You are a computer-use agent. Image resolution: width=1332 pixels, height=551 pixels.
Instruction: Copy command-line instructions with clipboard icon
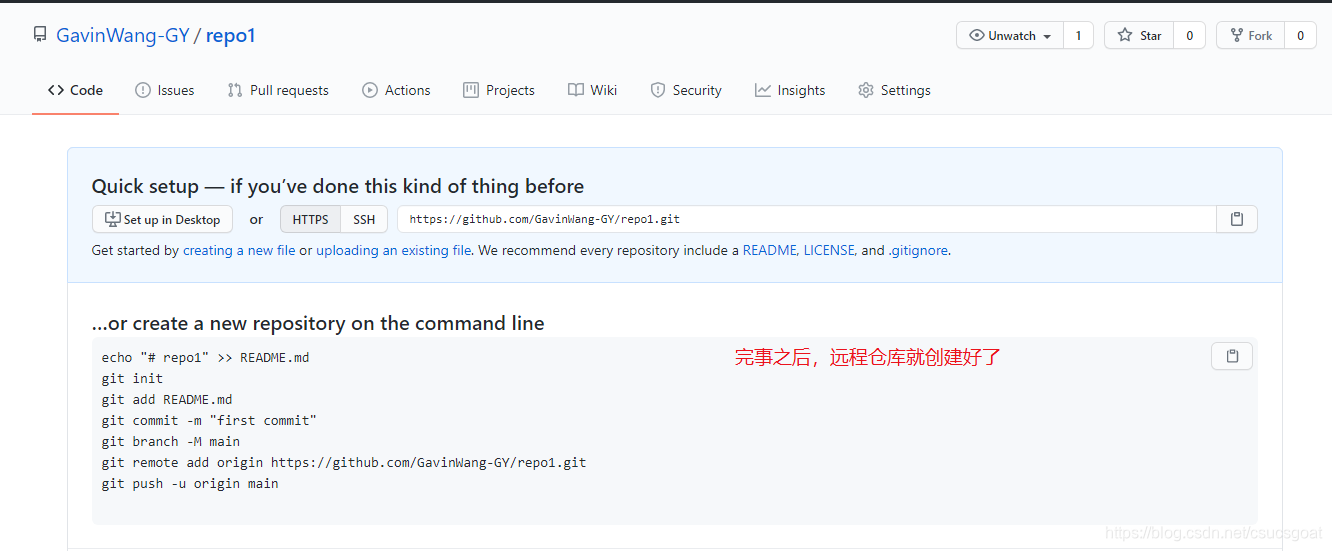[x=1232, y=356]
